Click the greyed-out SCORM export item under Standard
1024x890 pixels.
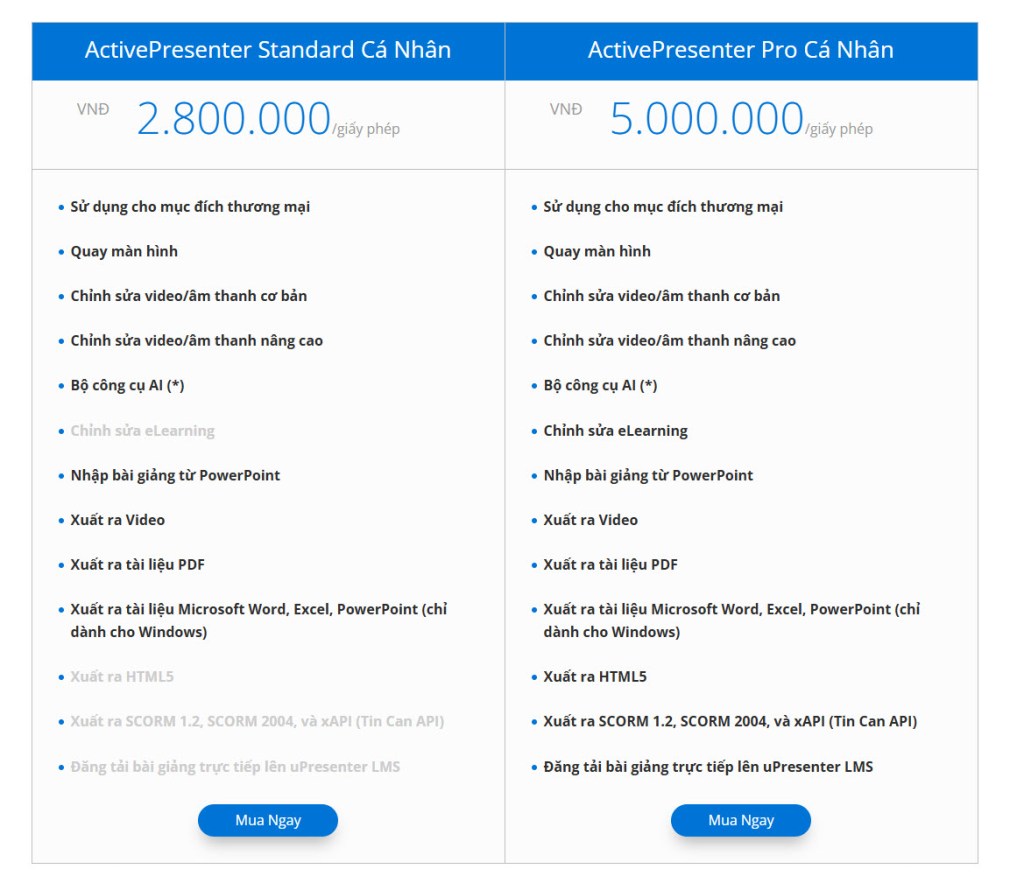tap(257, 721)
